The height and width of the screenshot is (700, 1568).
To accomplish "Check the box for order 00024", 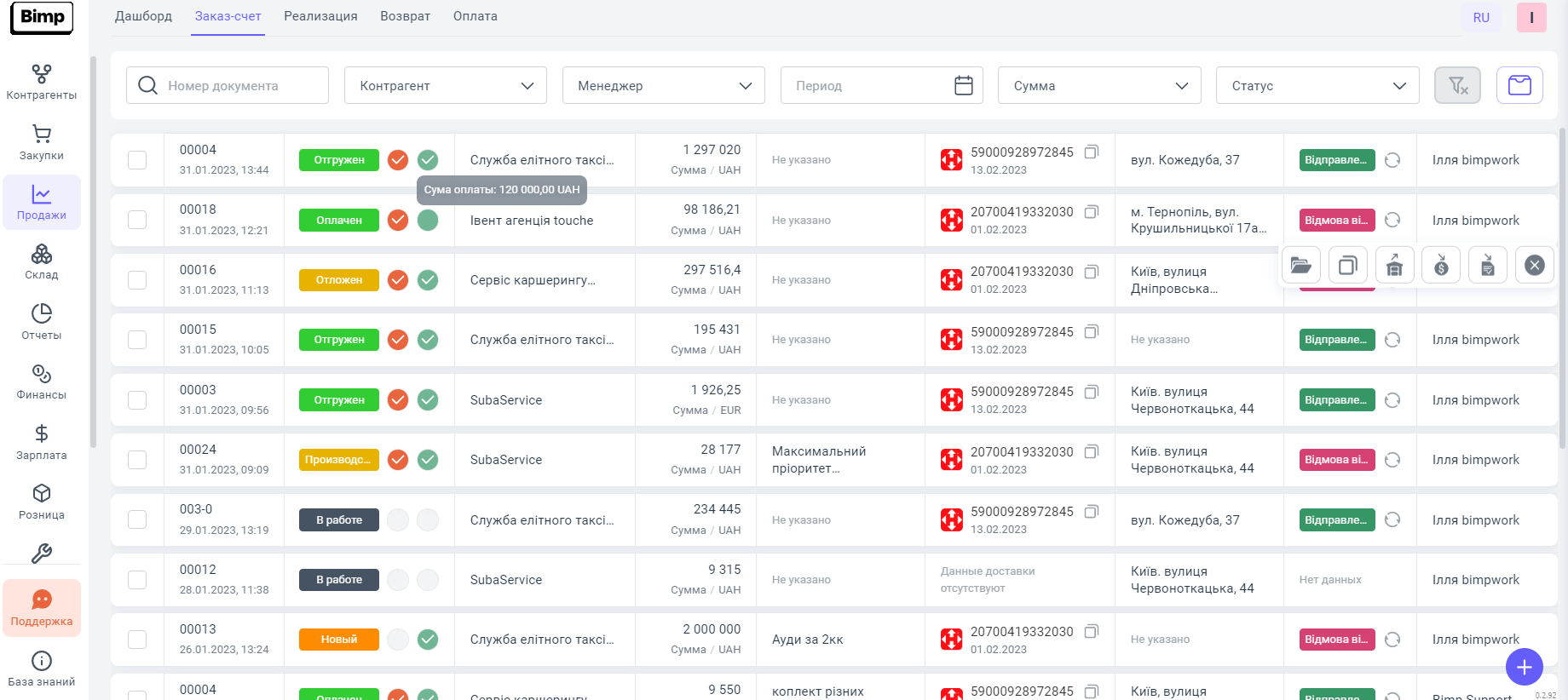I will [x=137, y=460].
